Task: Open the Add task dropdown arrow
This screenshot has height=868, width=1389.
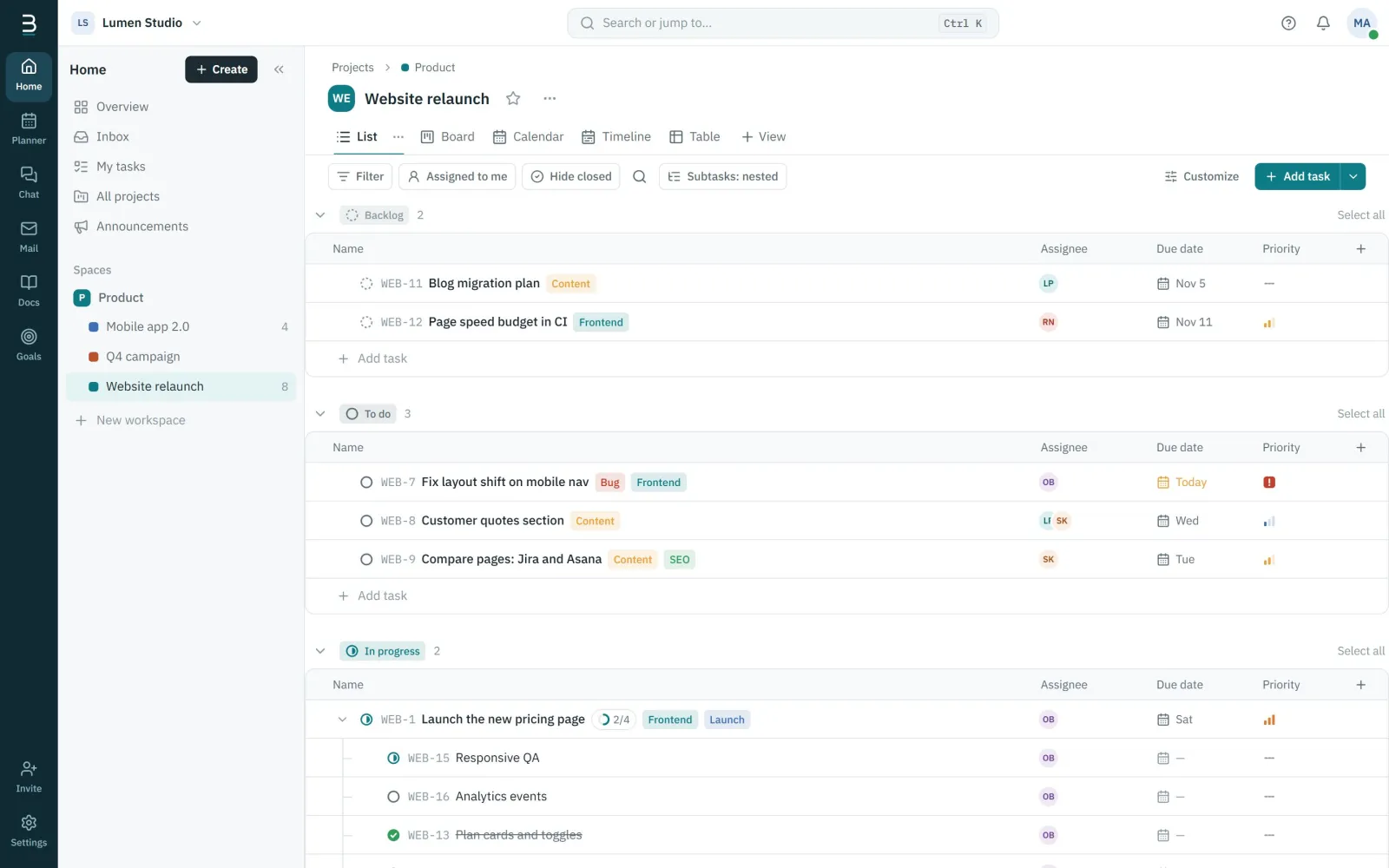Action: [x=1353, y=176]
